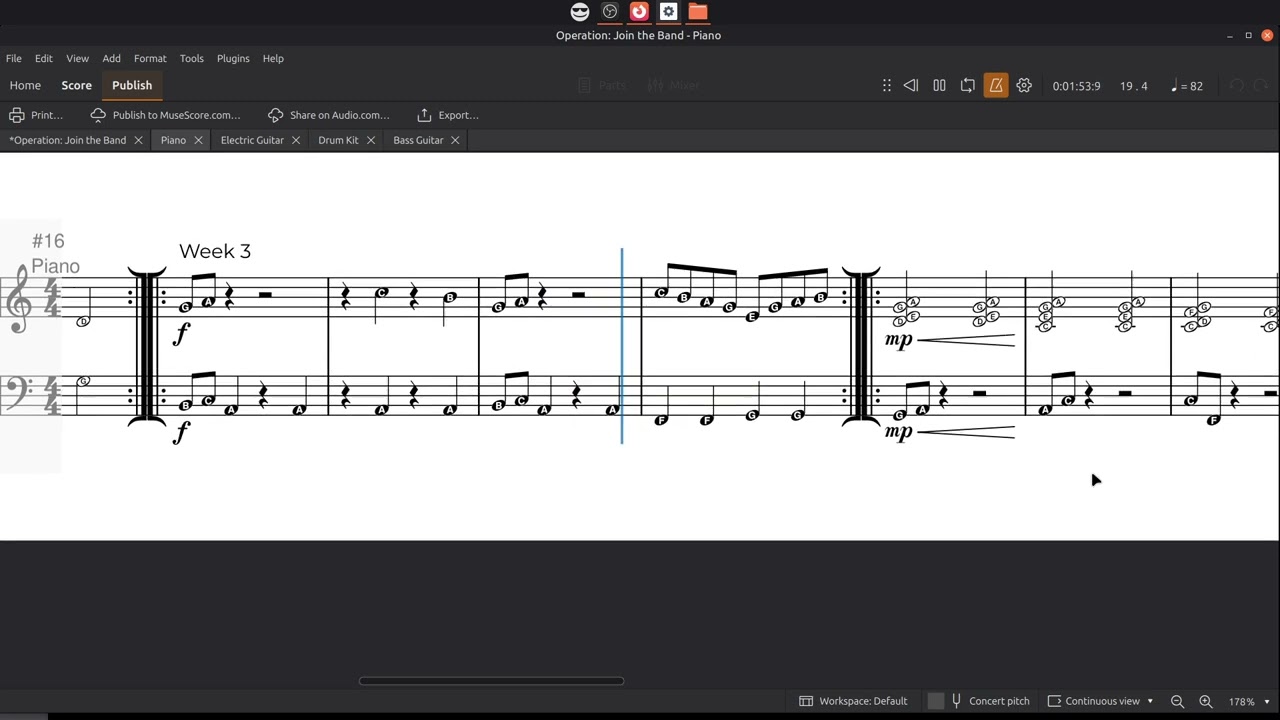This screenshot has width=1280, height=720.
Task: Open playback settings gear
Action: click(x=1024, y=86)
